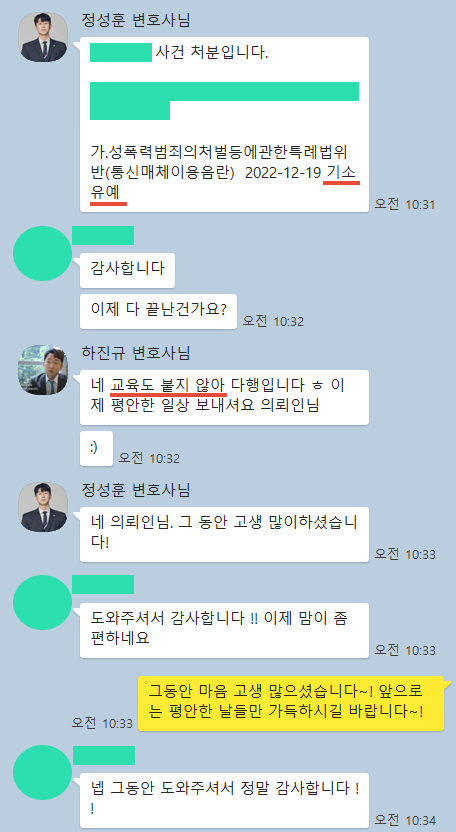
Task: Click the 오전 10:34 timestamp
Action: pos(405,820)
